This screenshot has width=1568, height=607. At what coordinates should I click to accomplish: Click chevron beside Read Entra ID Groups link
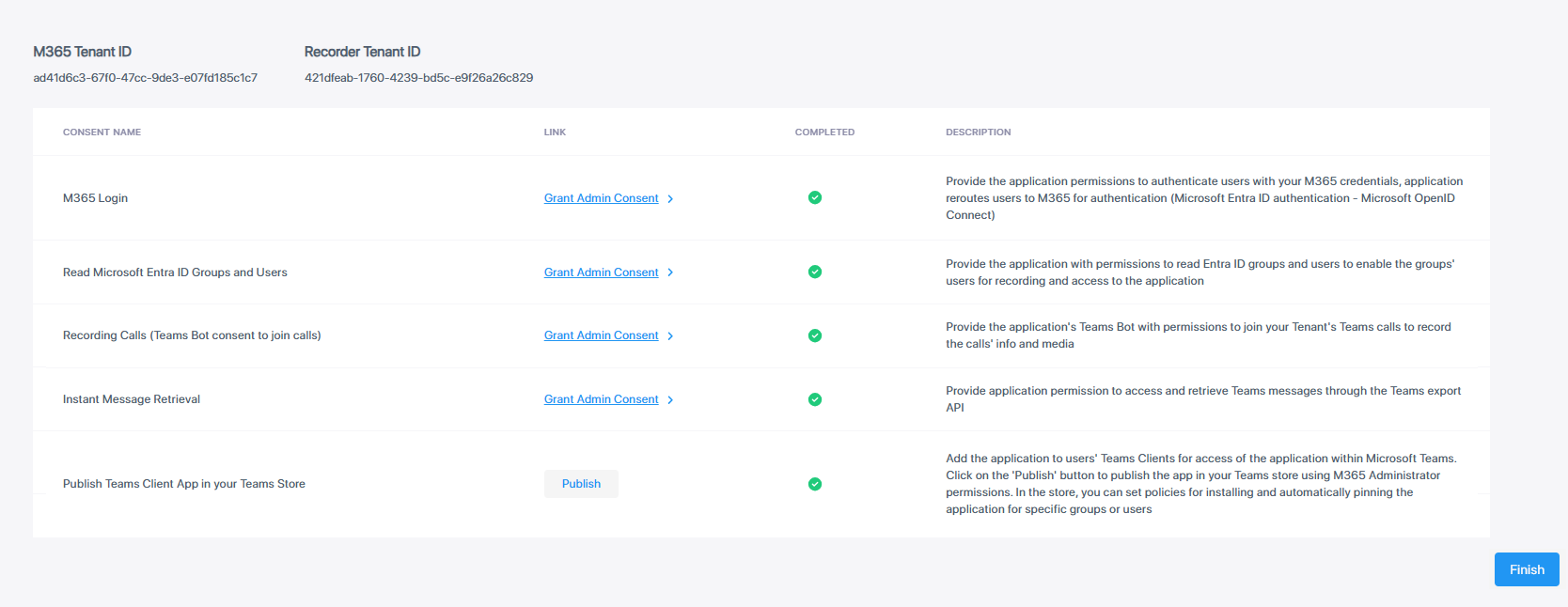(670, 272)
